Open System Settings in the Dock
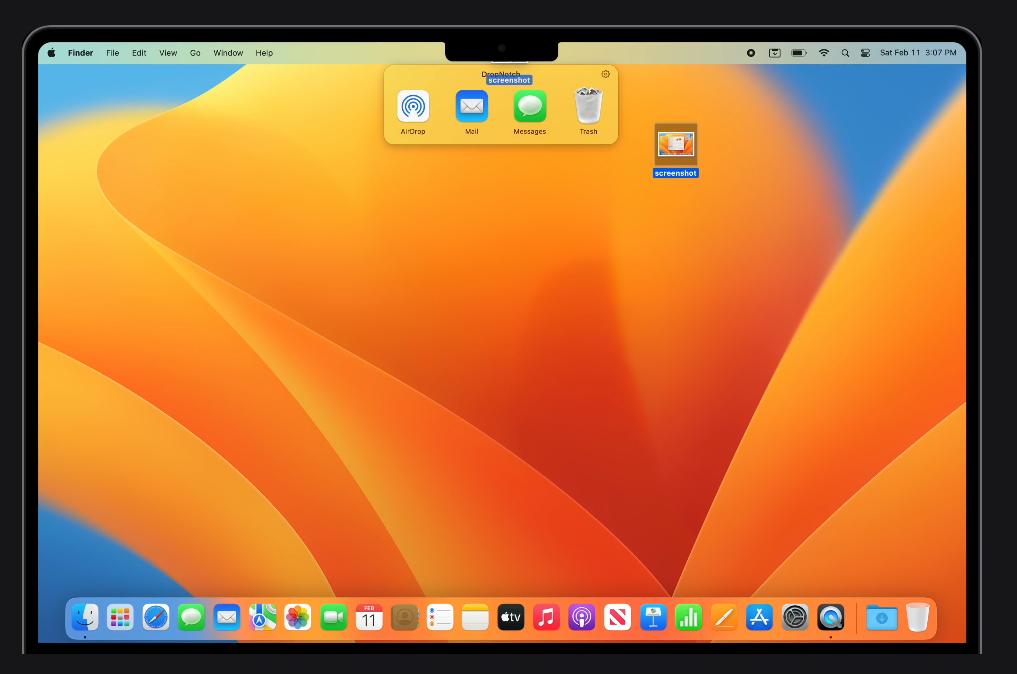Viewport: 1017px width, 674px height. point(794,618)
